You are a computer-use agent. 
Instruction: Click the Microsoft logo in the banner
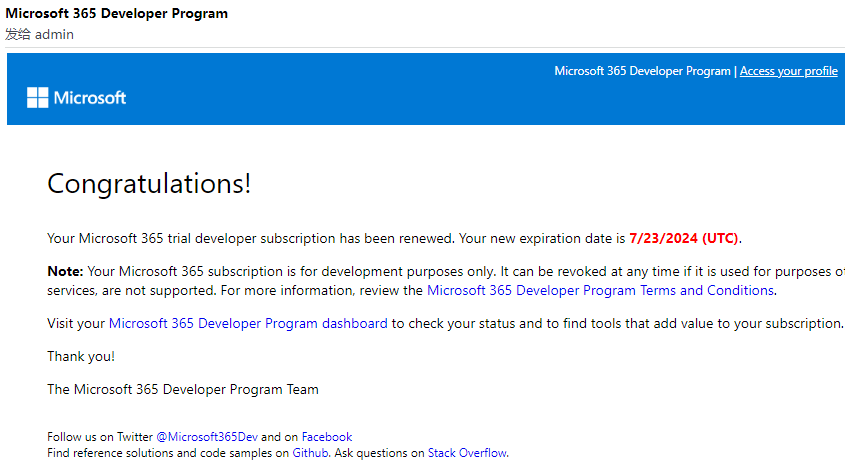coord(77,98)
